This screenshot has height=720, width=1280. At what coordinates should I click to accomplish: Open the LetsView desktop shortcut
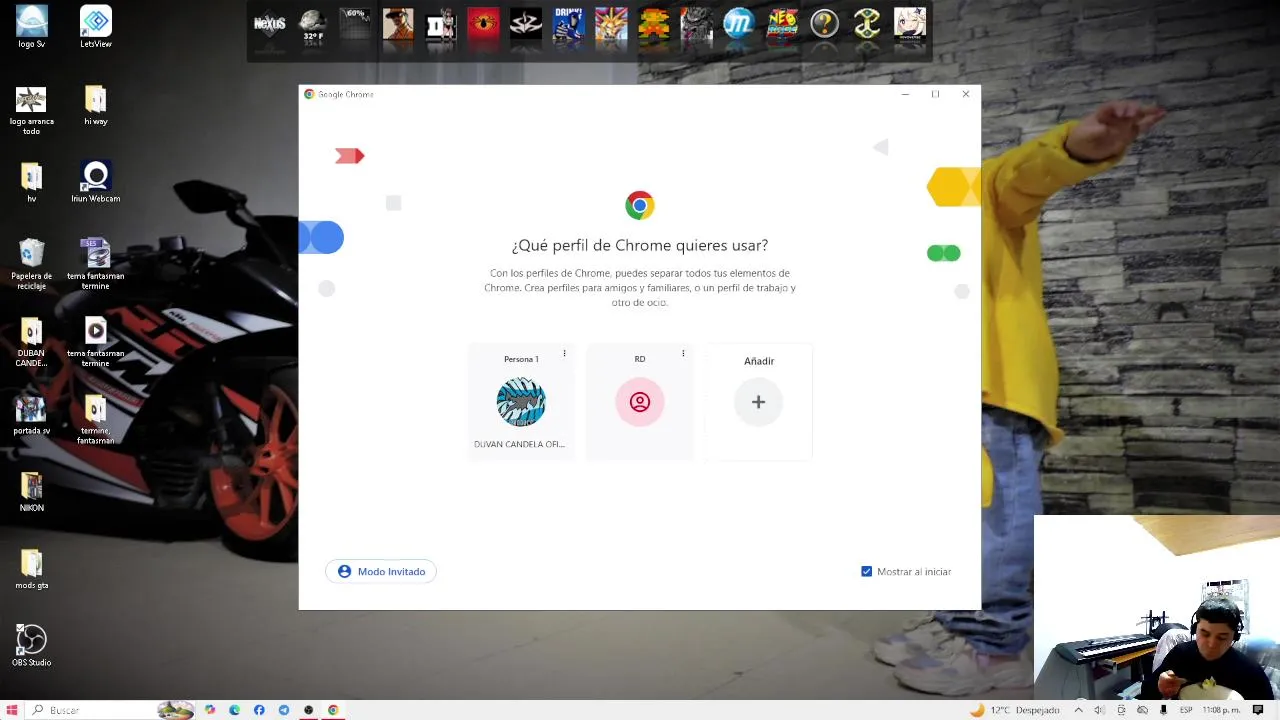(x=96, y=27)
